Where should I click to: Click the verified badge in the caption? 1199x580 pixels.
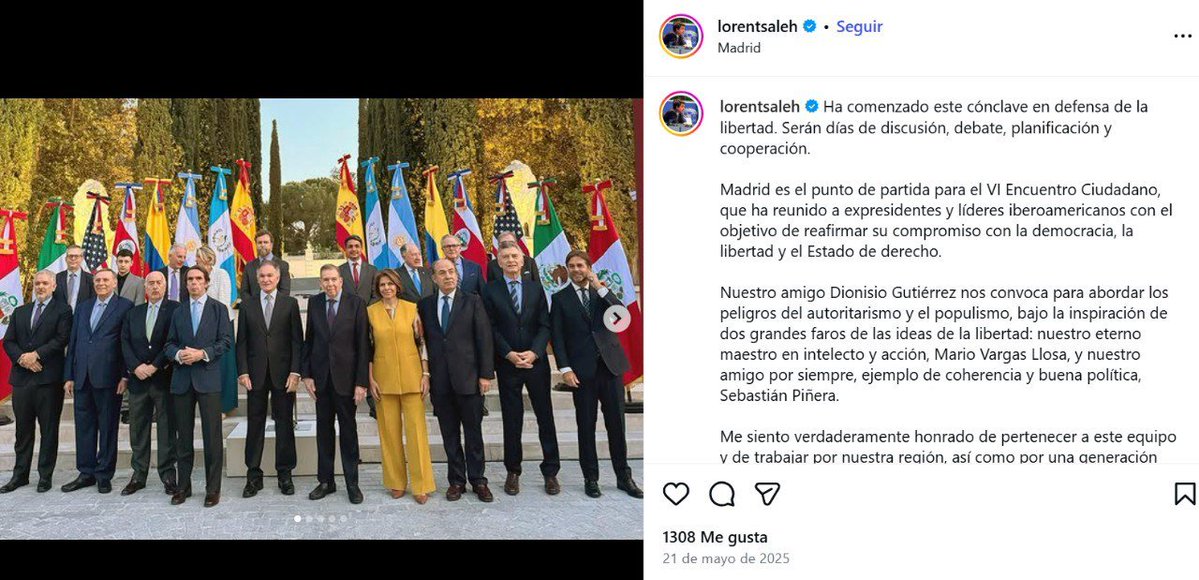point(811,106)
